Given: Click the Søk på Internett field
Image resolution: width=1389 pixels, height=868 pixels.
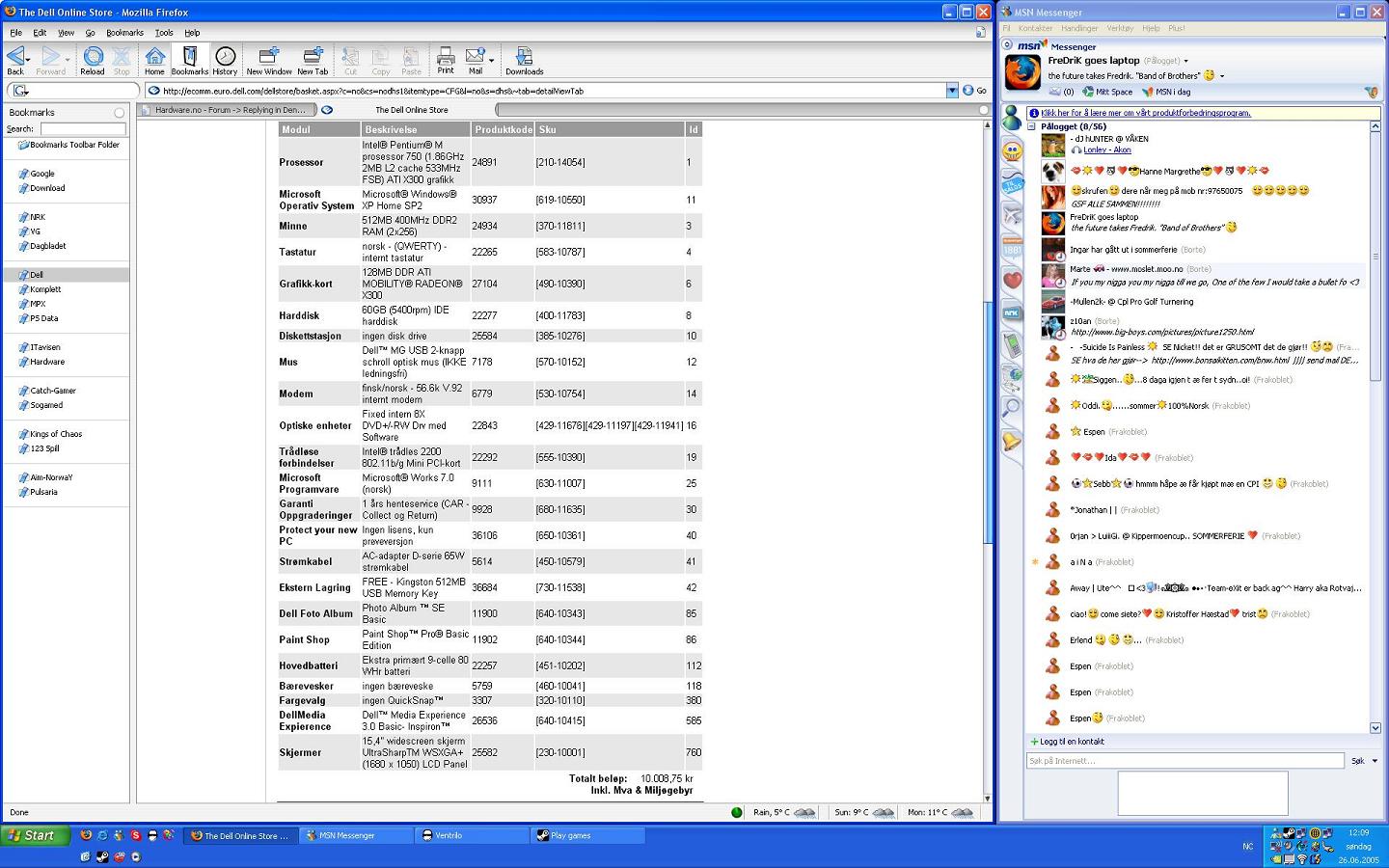Looking at the screenshot, I should [x=1185, y=761].
